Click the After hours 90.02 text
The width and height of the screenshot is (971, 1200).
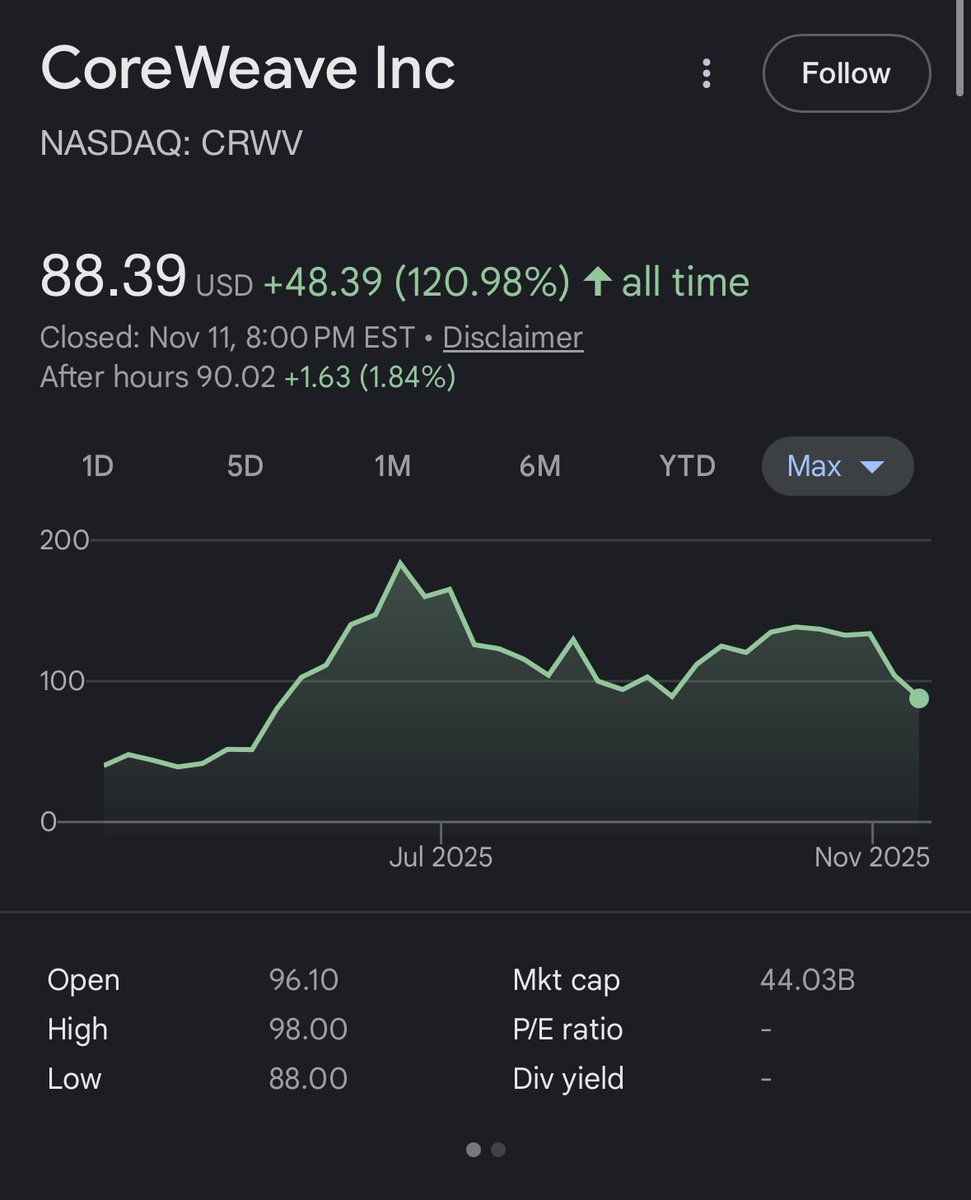[x=157, y=377]
